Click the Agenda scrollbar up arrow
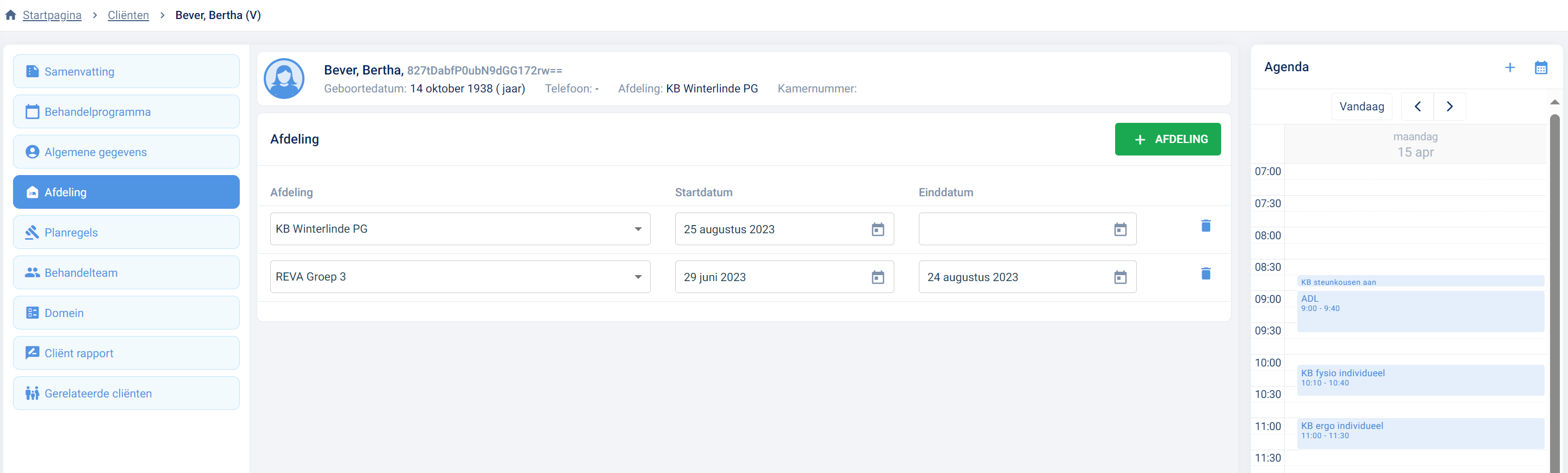This screenshot has height=473, width=1568. point(1554,102)
